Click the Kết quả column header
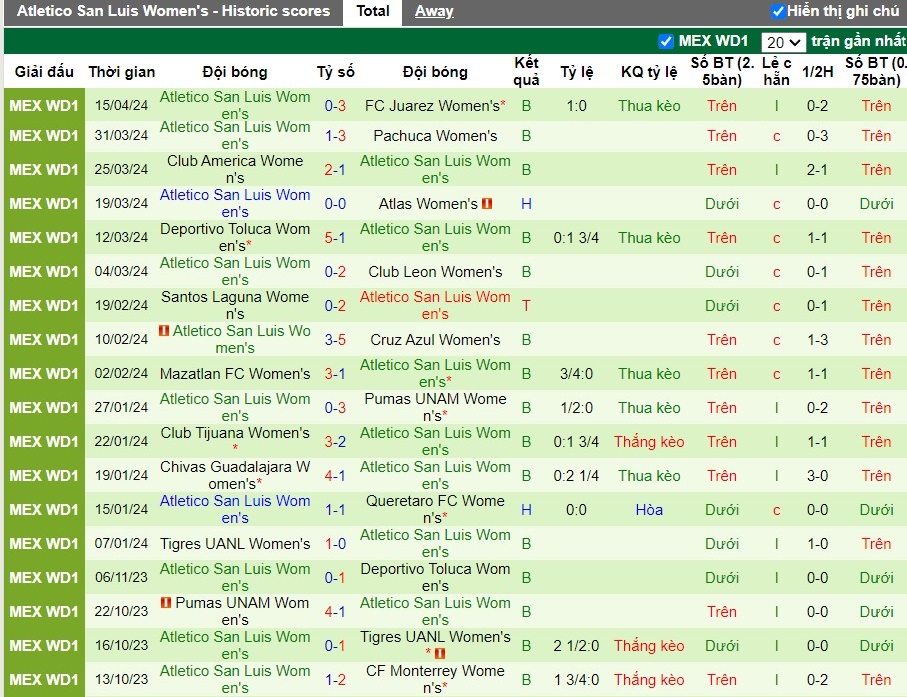Image resolution: width=907 pixels, height=697 pixels. coord(526,71)
